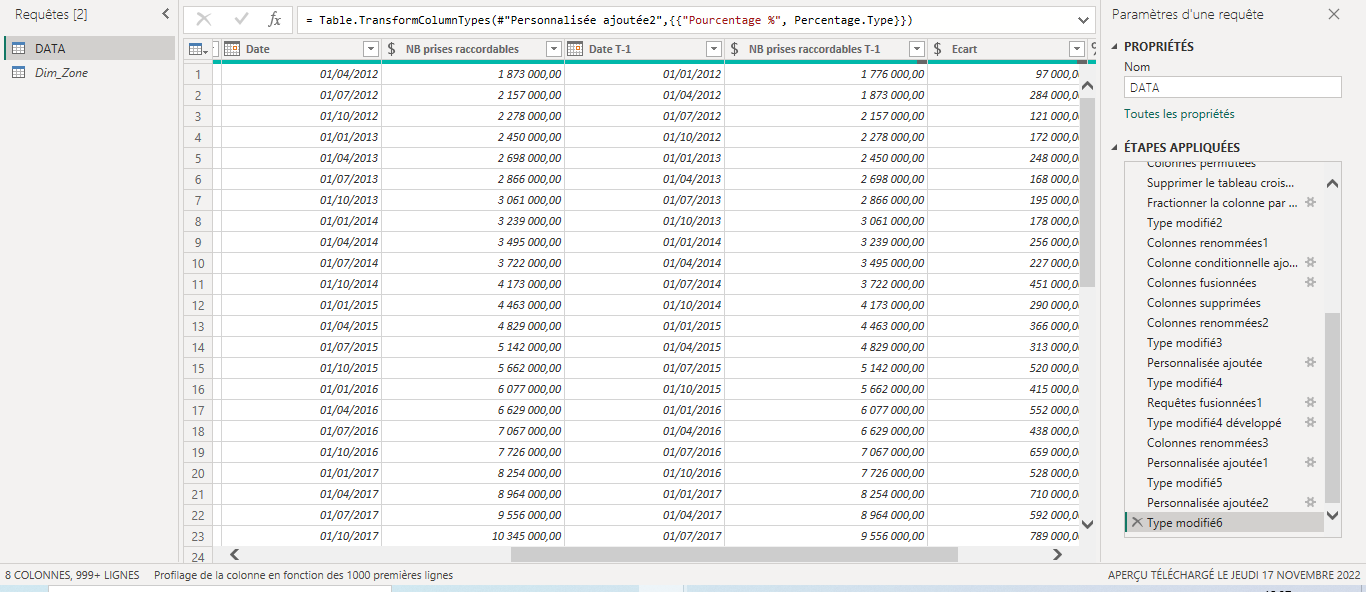This screenshot has width=1366, height=592.
Task: Click currency type icon of Ecart column
Action: pos(938,49)
